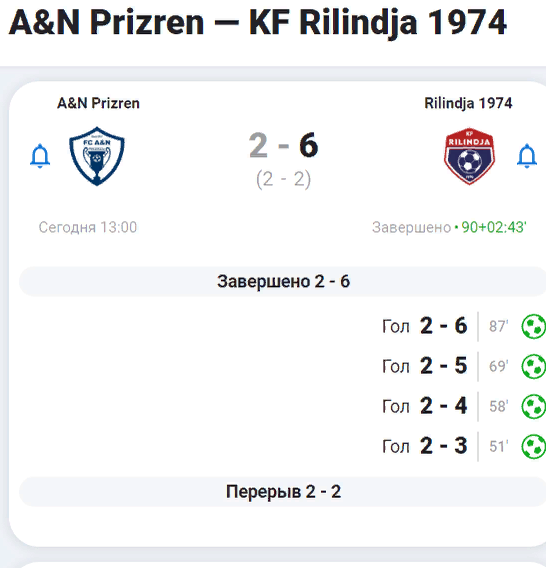This screenshot has width=546, height=568.
Task: Toggle notification bell for Rilindja 1974
Action: coord(526,156)
